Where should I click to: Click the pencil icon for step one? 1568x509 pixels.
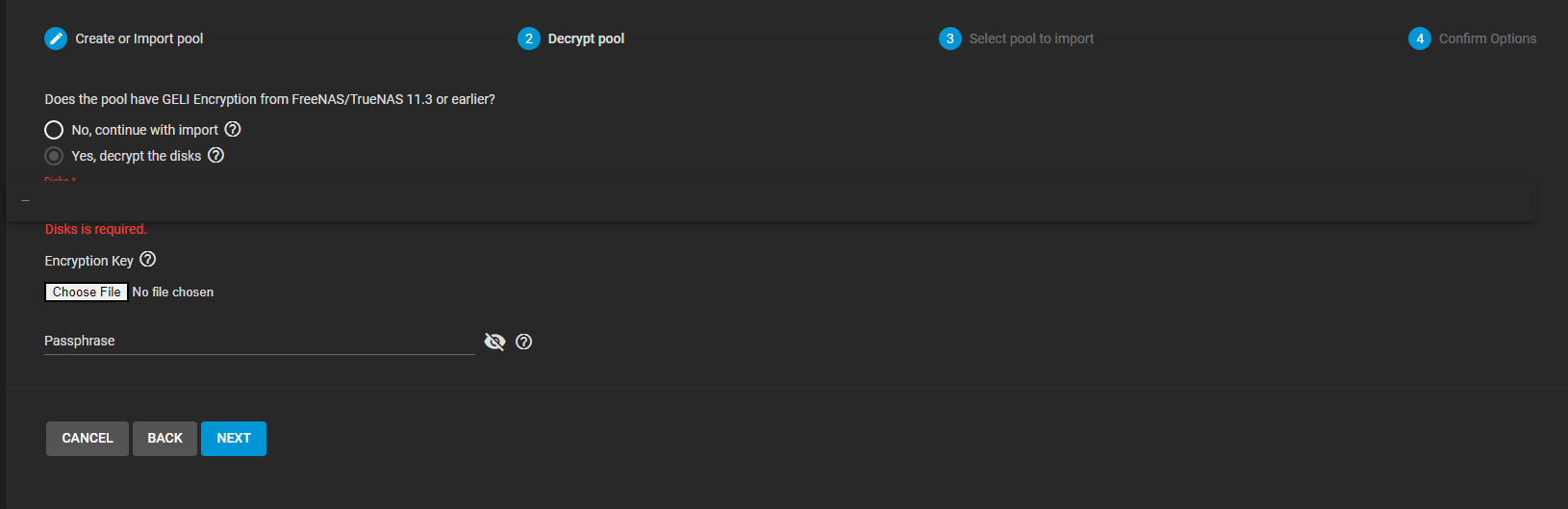[56, 38]
